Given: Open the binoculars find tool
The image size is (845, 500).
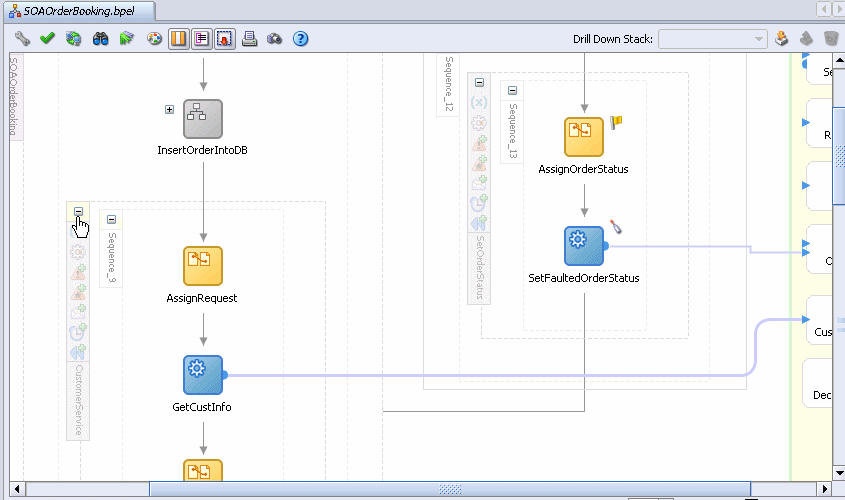Looking at the screenshot, I should click(x=100, y=39).
